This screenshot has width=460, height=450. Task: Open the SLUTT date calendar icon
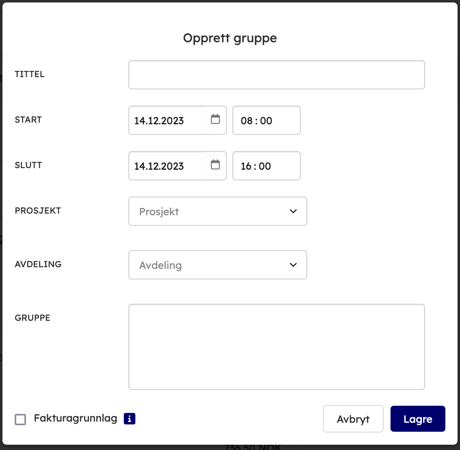click(x=215, y=165)
